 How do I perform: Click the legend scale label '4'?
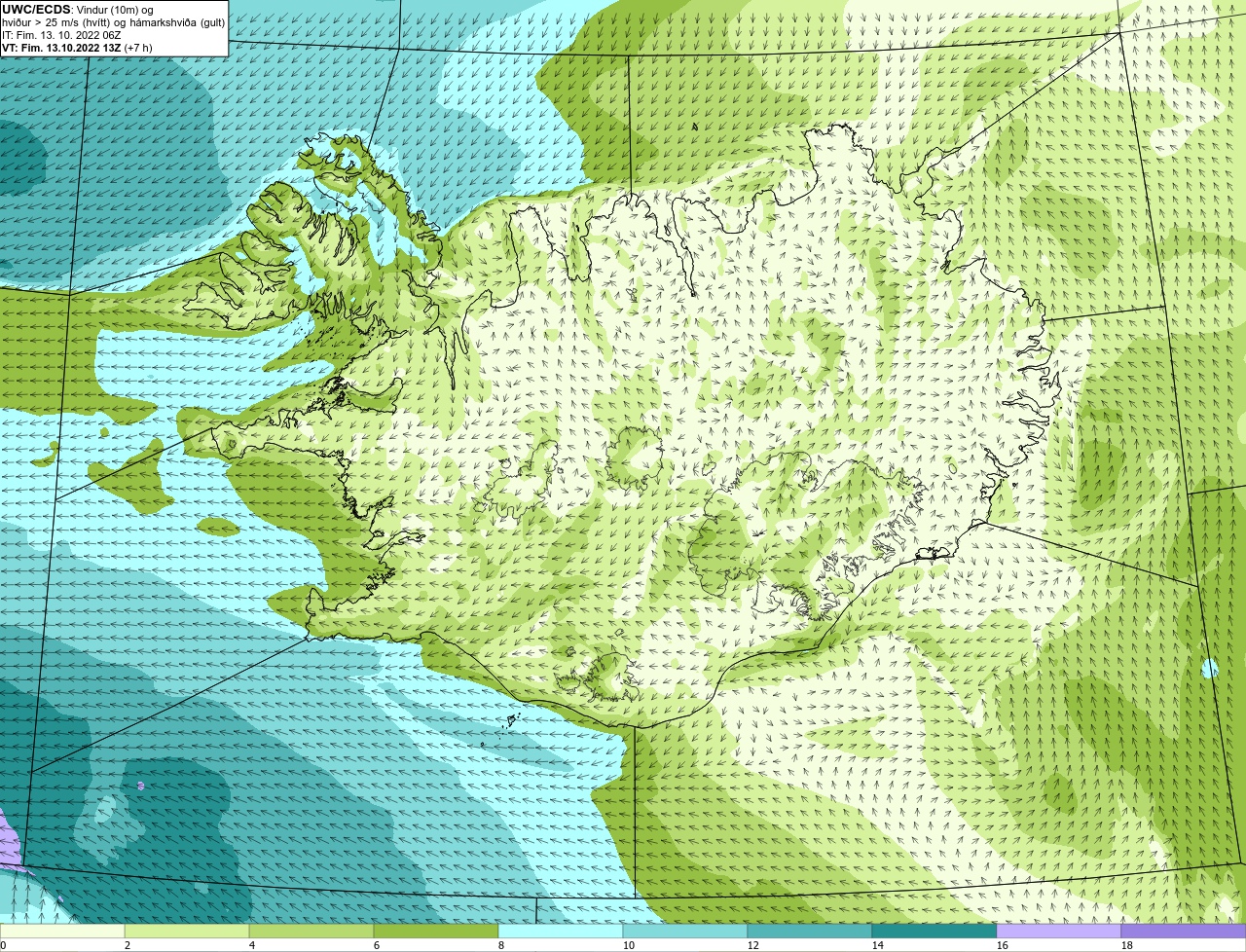[x=252, y=945]
